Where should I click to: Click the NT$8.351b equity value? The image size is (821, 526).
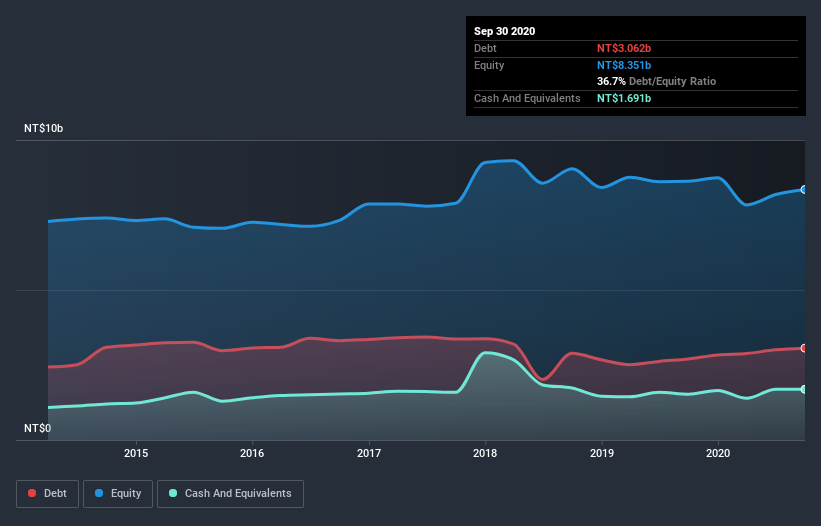point(624,65)
